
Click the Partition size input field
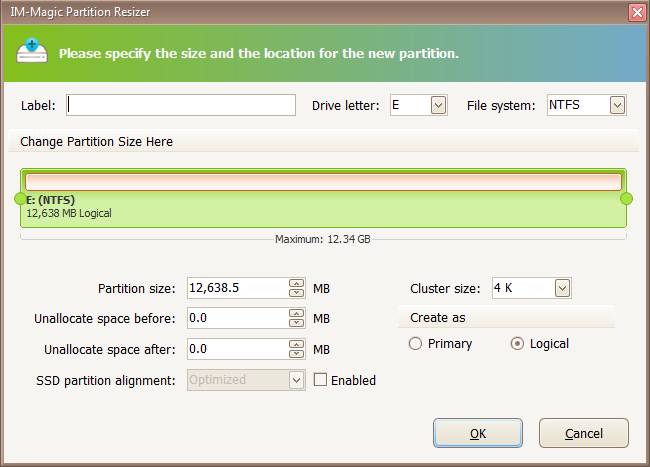click(238, 288)
